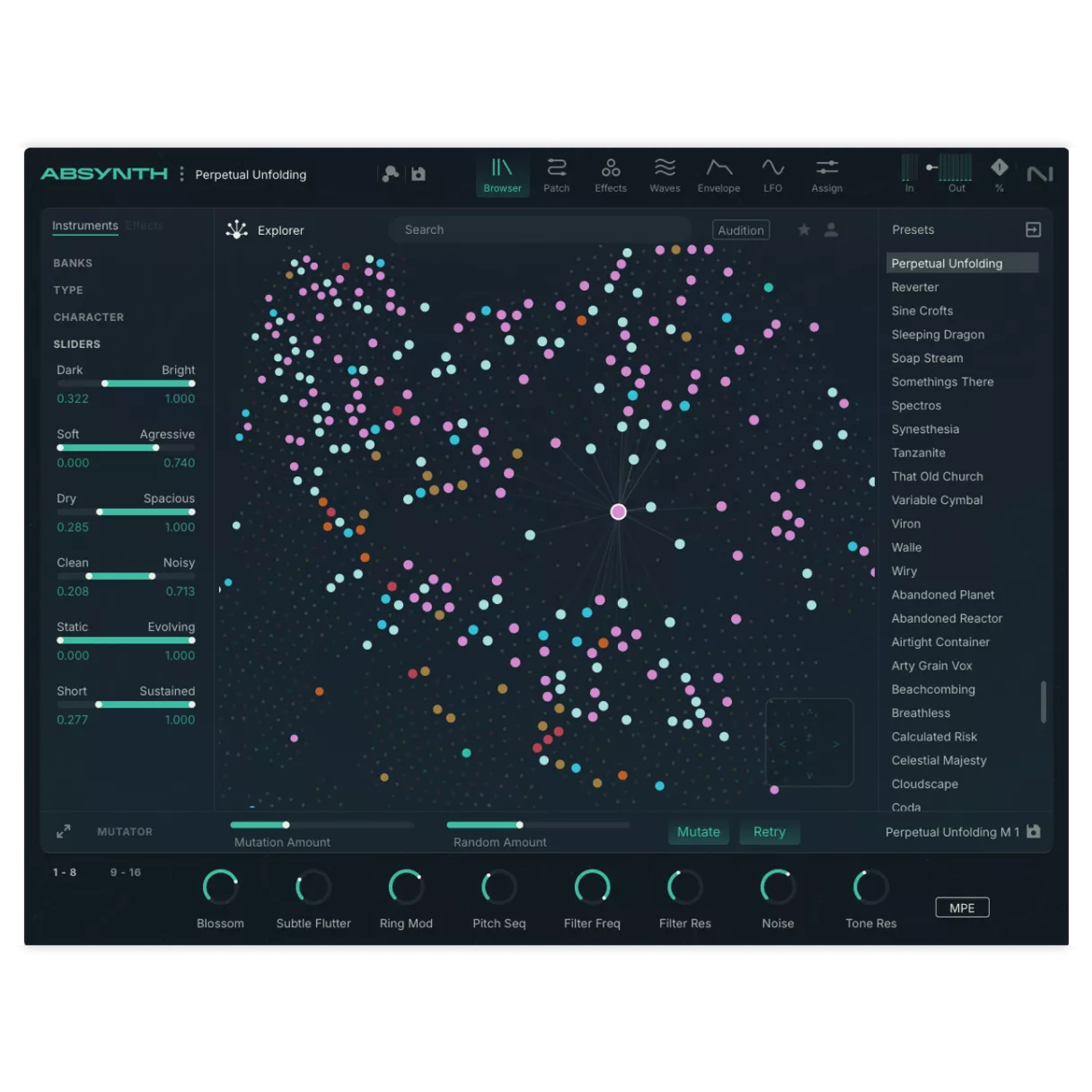The image size is (1092, 1092).
Task: Open the Effects view in top toolbar
Action: [611, 175]
